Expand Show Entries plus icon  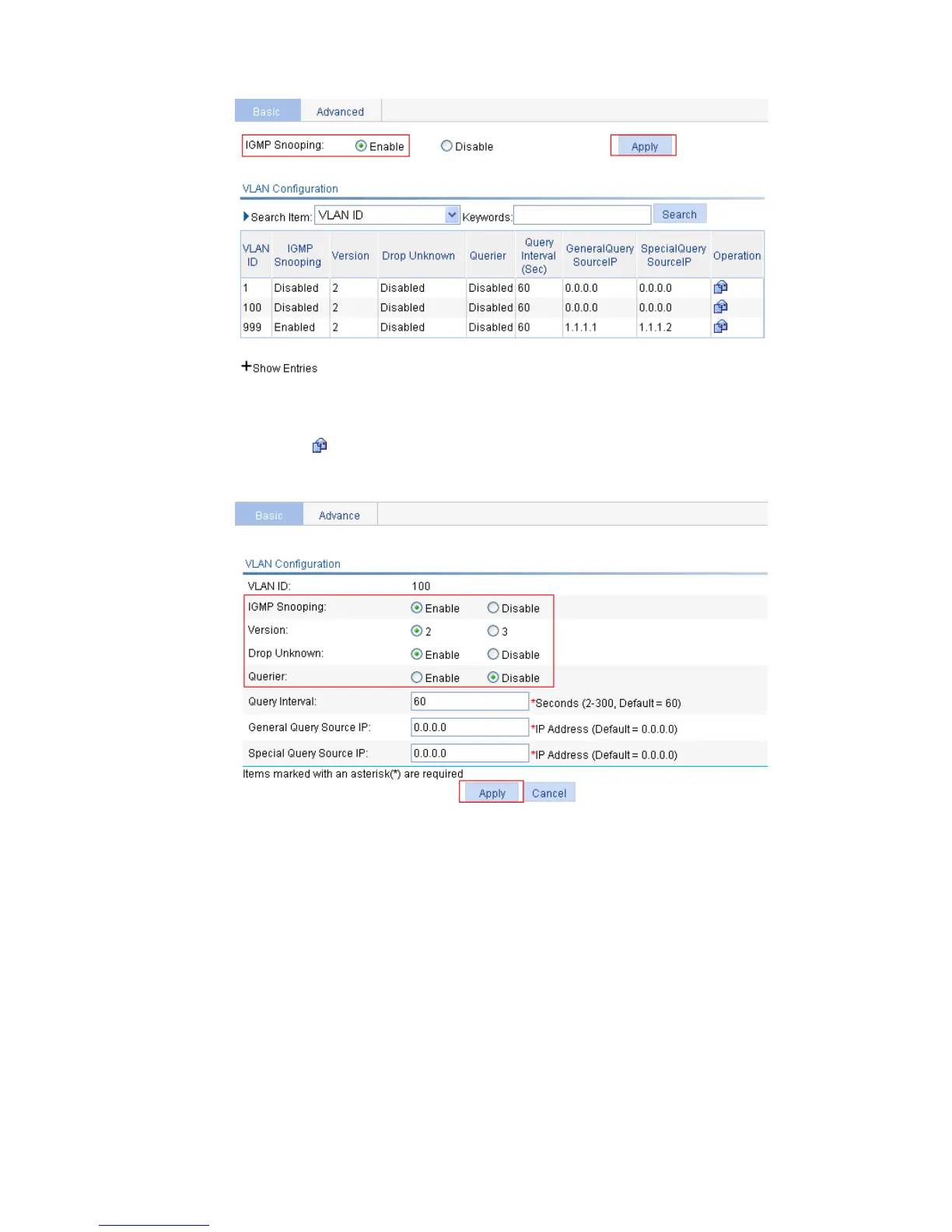pos(246,366)
